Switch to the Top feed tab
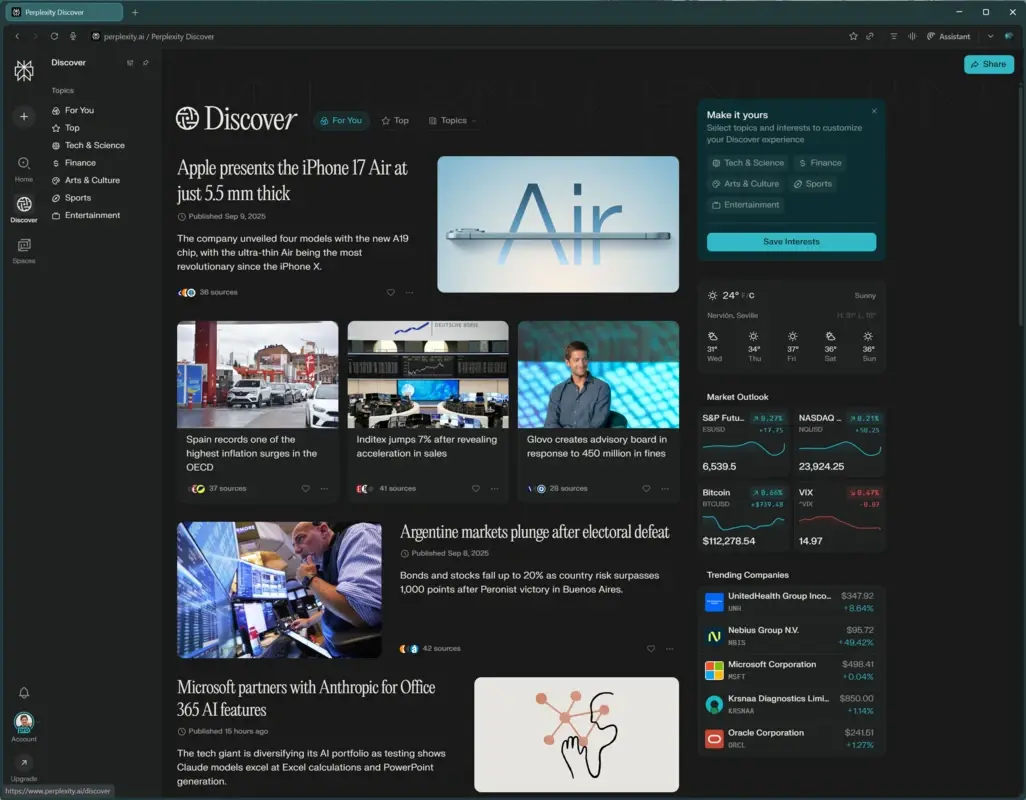Image resolution: width=1026 pixels, height=800 pixels. point(395,120)
